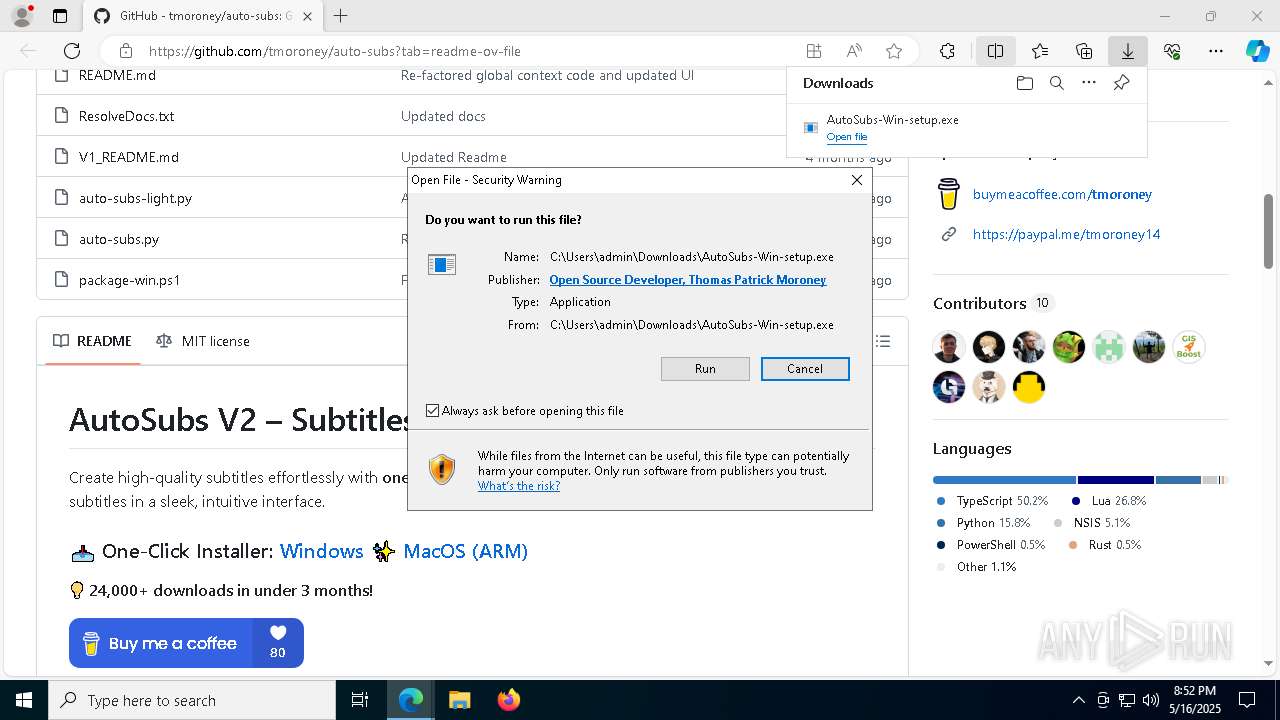Image resolution: width=1280 pixels, height=720 pixels.
Task: Pin the Downloads panel
Action: click(1121, 83)
